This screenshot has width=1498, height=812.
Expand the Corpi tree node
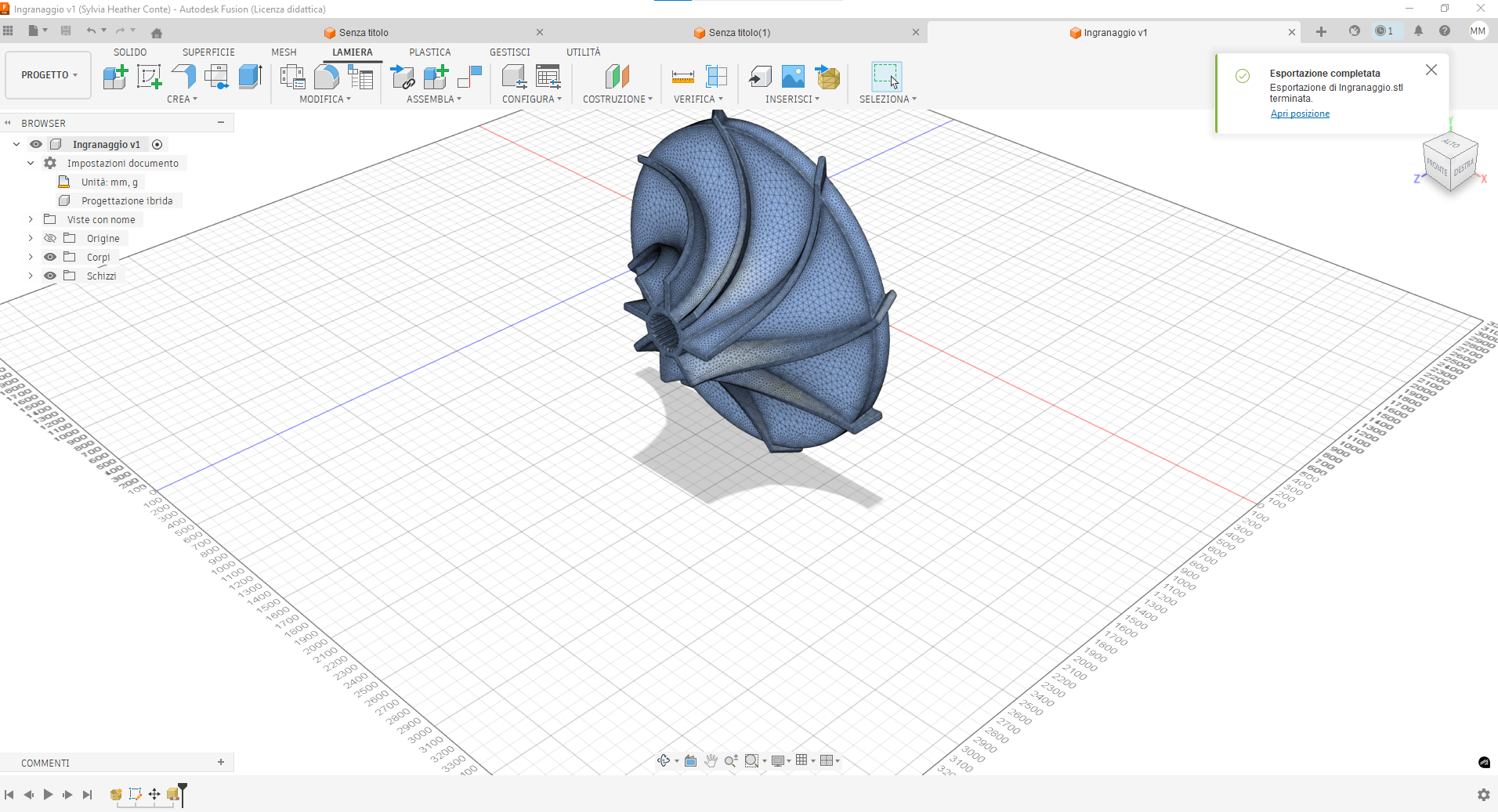[x=31, y=257]
